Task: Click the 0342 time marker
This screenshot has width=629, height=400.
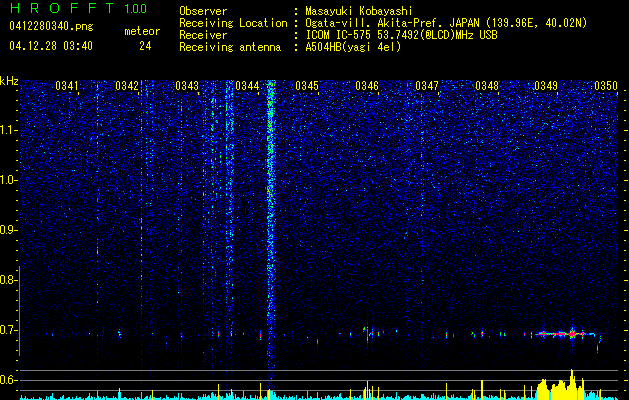Action: [127, 85]
